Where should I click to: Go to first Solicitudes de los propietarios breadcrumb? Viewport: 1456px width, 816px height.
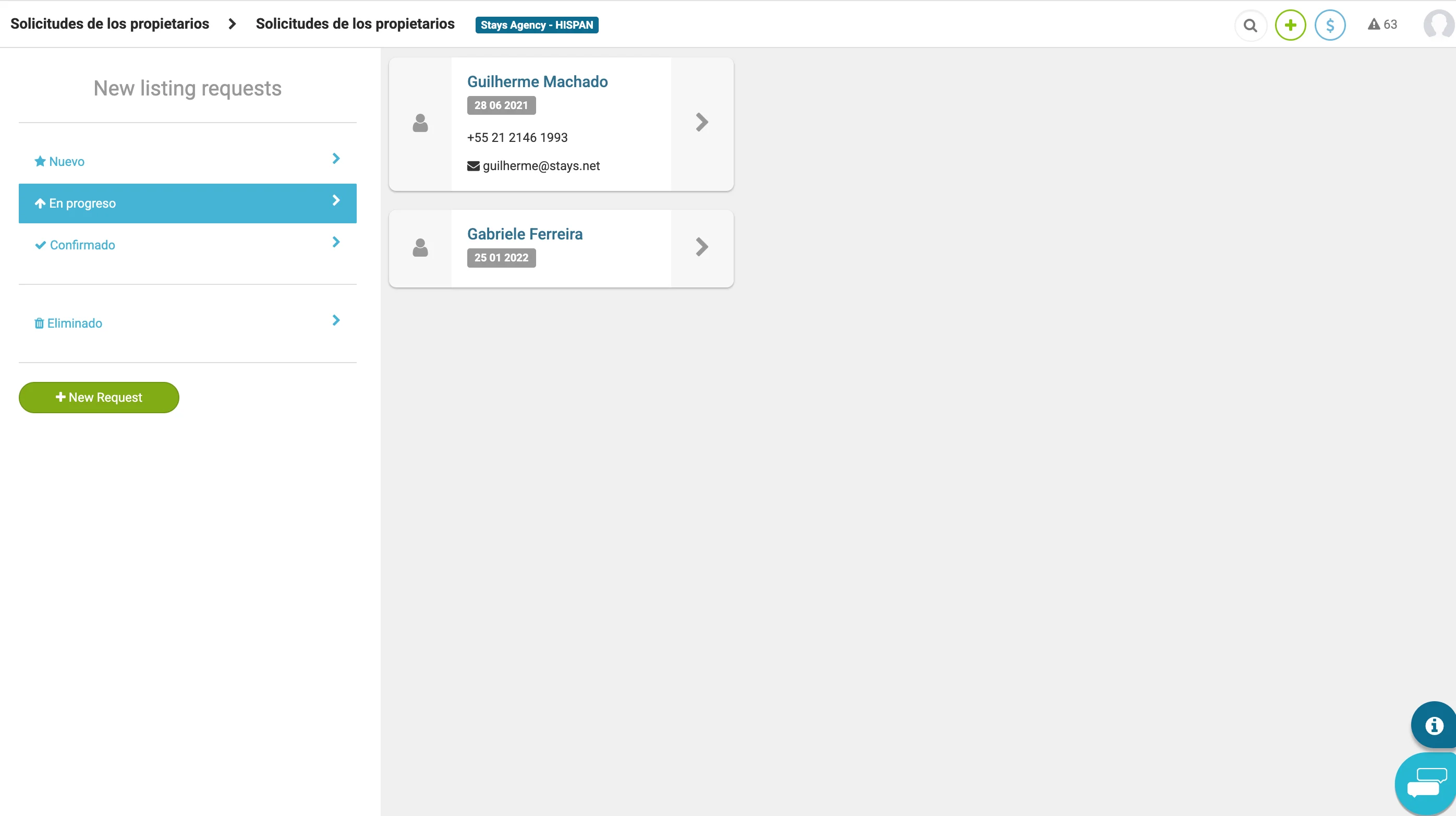[110, 24]
